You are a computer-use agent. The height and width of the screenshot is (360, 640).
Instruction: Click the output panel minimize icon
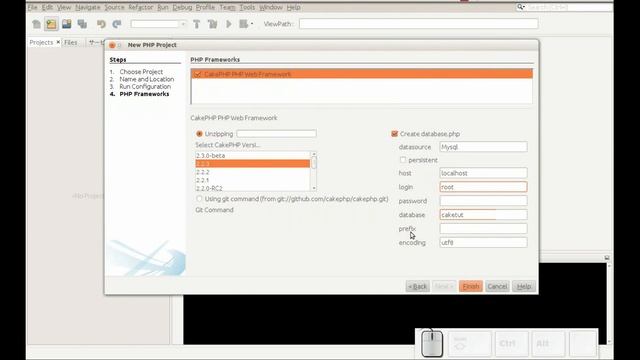(x=607, y=258)
